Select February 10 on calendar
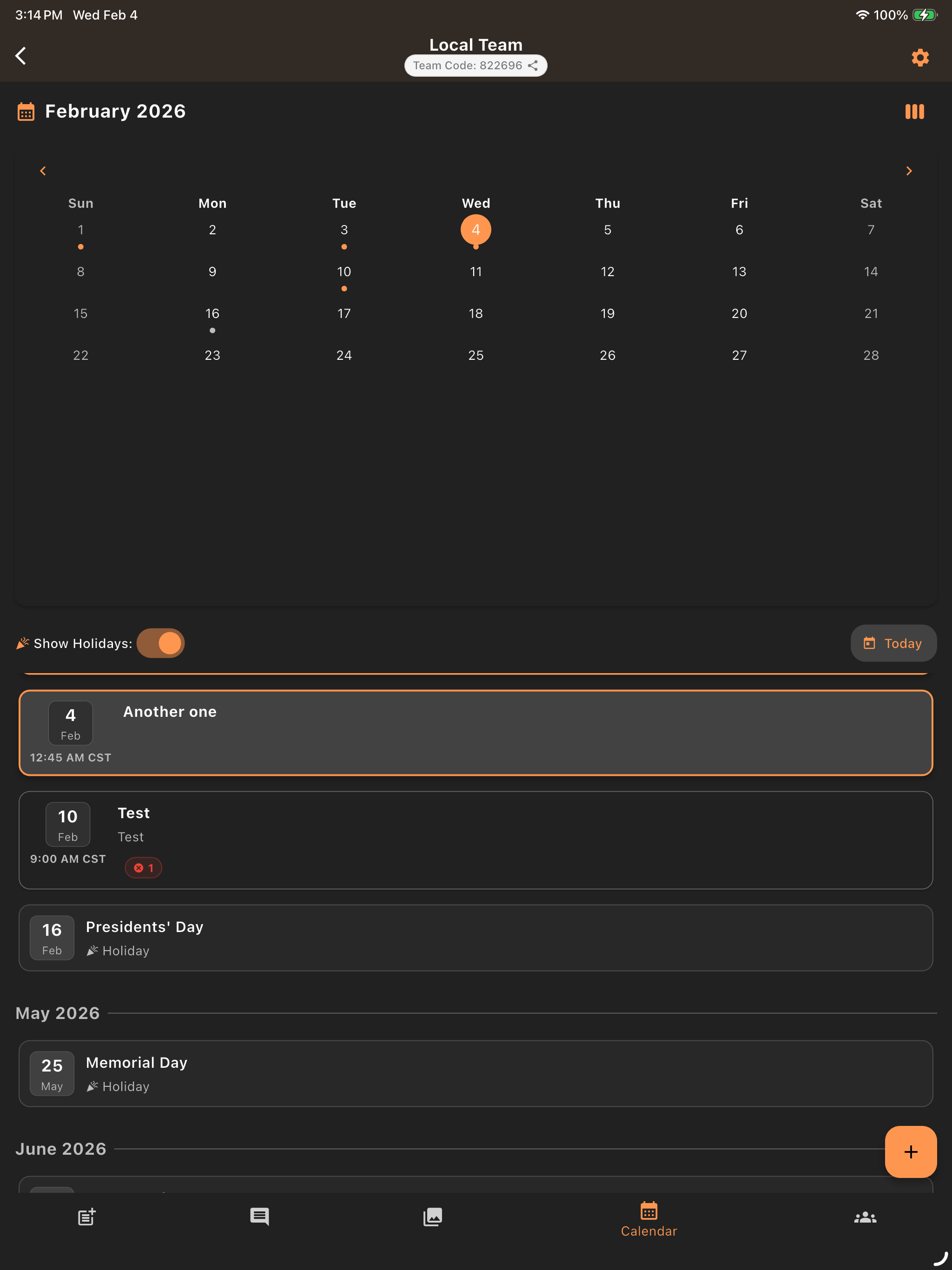Screen dimensions: 952x1270 [344, 271]
